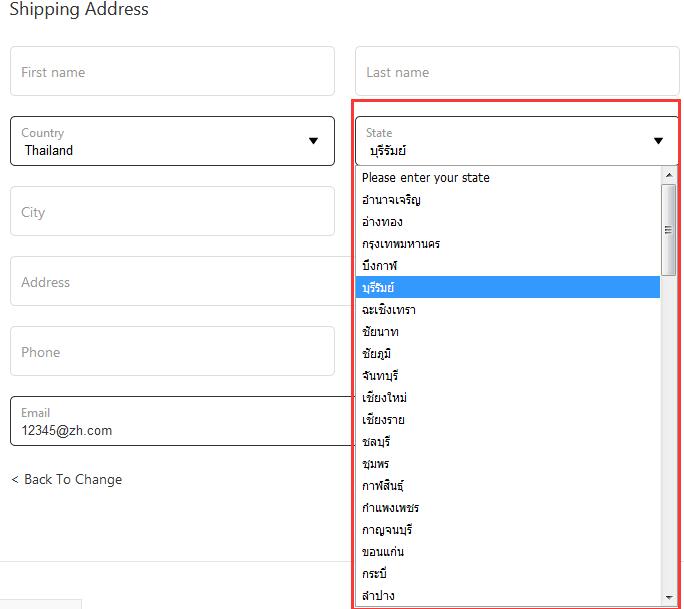Click the state list scrollbar up arrow
This screenshot has height=609, width=684.
point(669,177)
